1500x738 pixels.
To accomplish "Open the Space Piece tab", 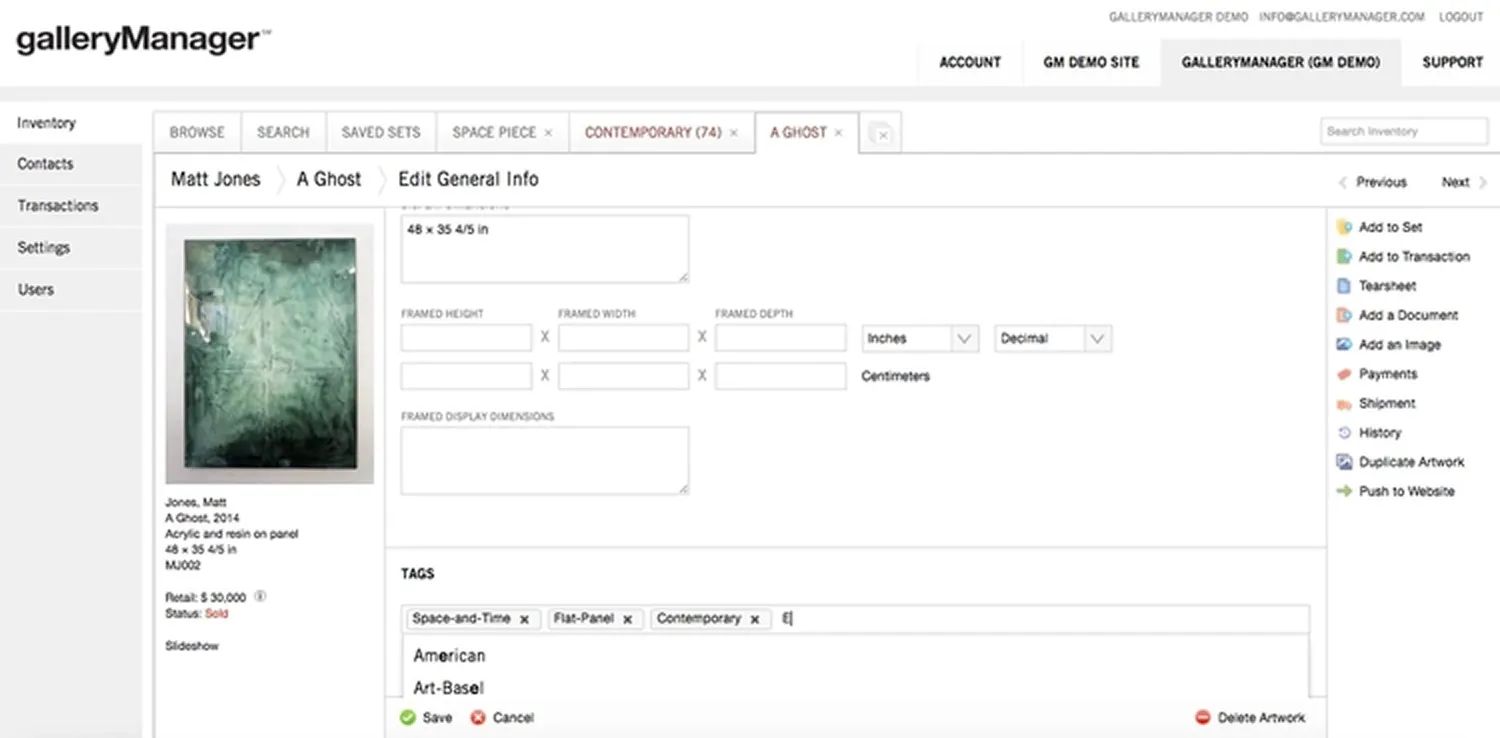I will click(x=494, y=132).
